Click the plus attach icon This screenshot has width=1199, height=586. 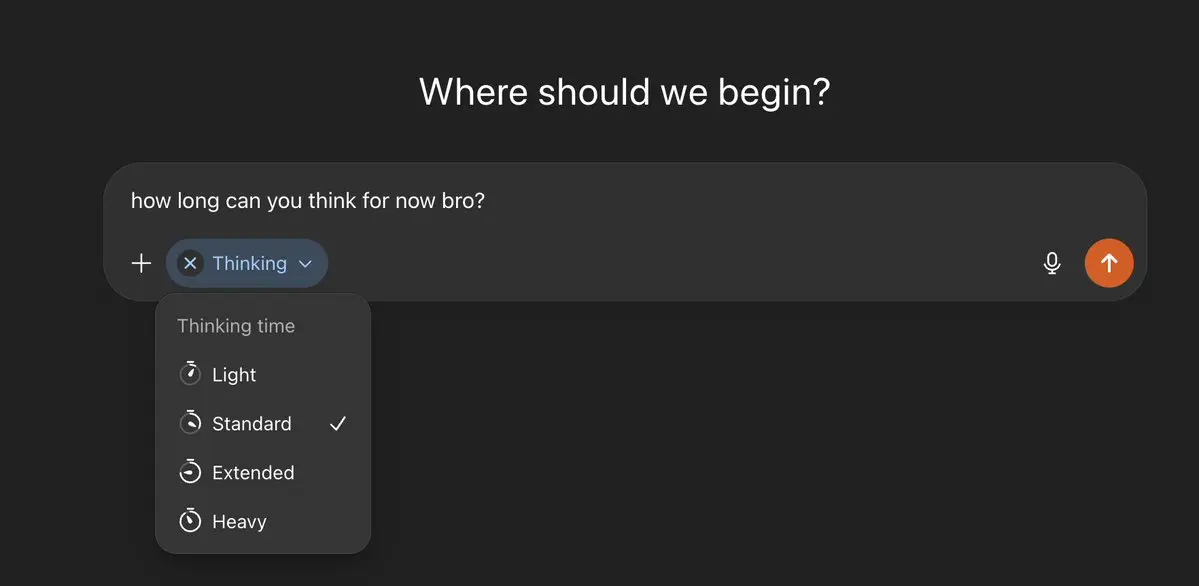(141, 264)
